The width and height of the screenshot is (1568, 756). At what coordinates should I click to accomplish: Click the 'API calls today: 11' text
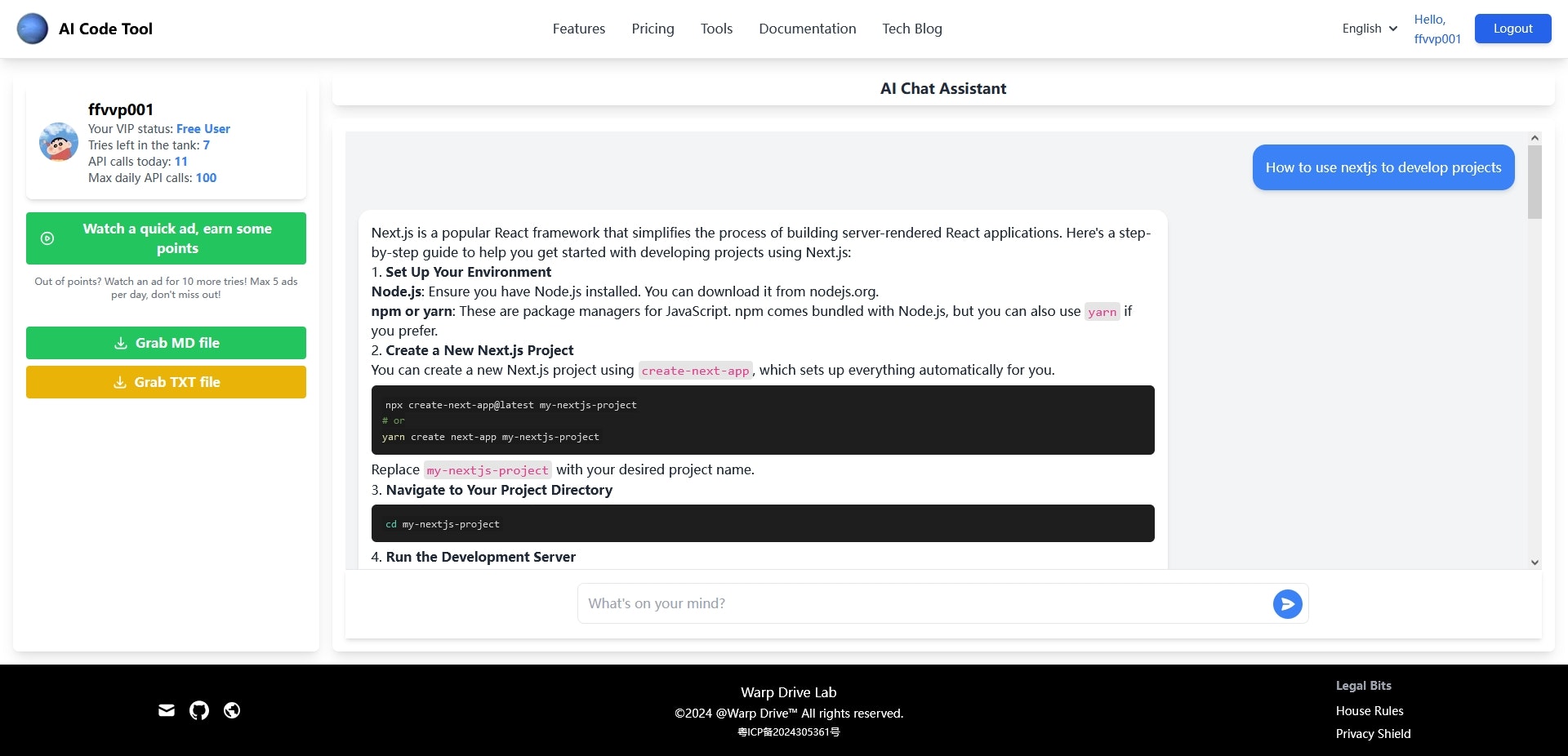click(x=138, y=162)
